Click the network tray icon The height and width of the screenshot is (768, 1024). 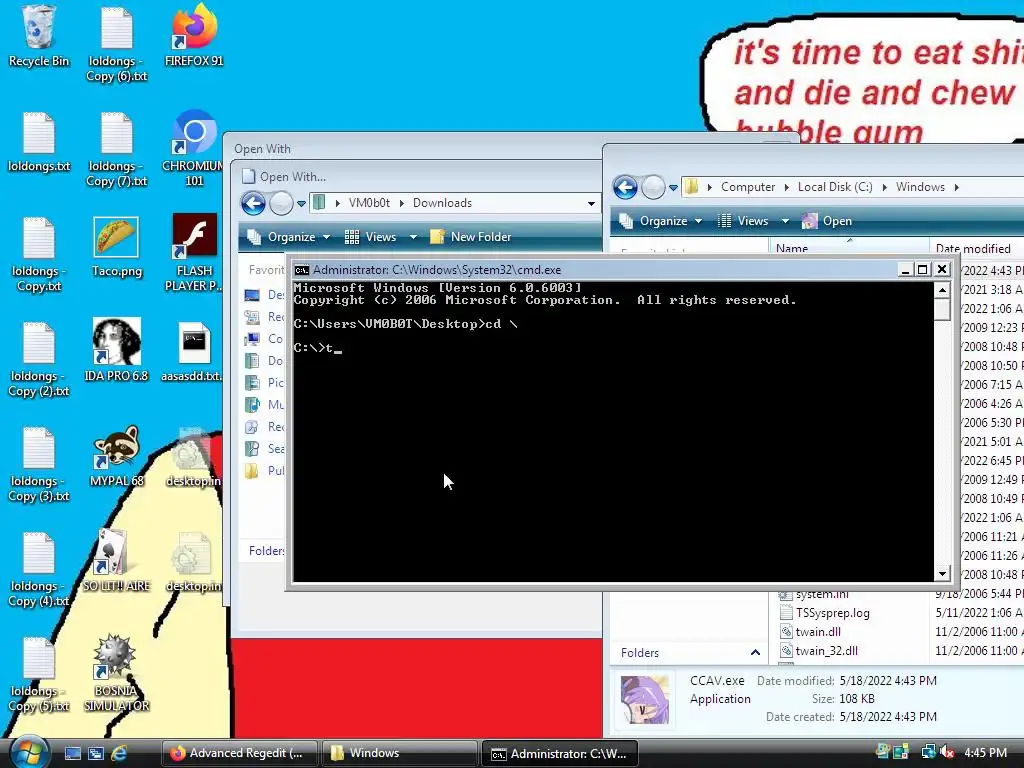tap(928, 752)
